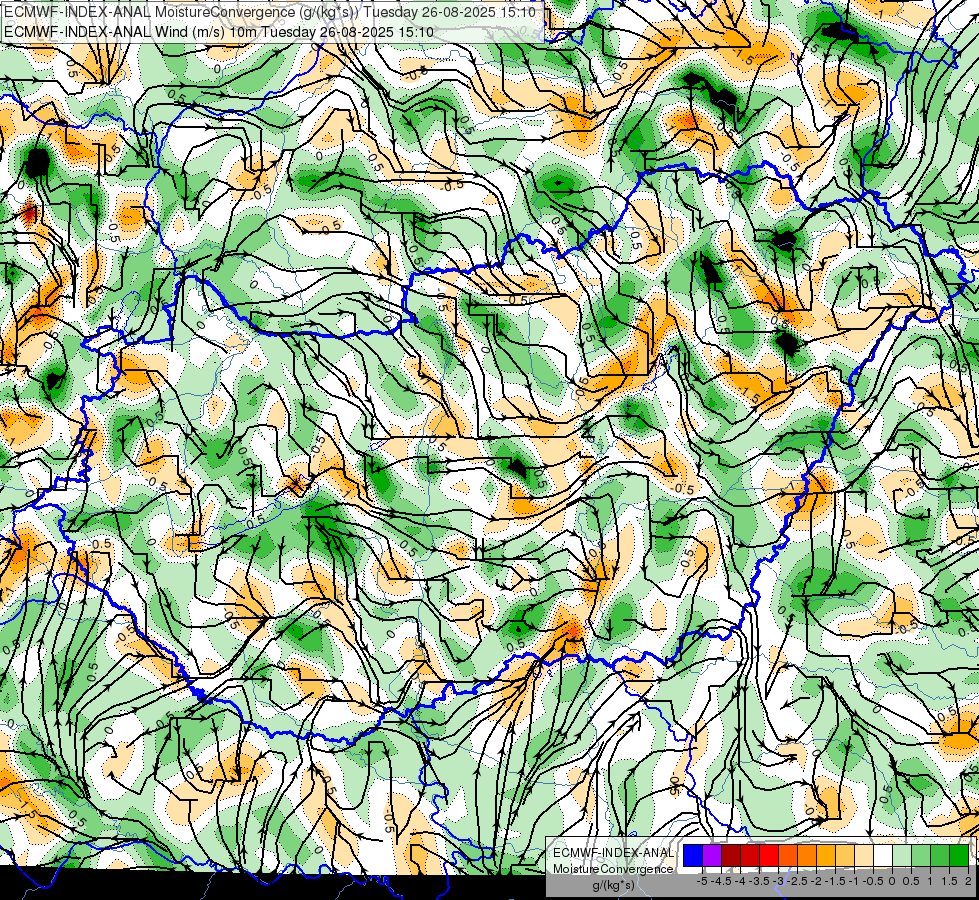Click the '-0.5' tick label on legend
This screenshot has width=979, height=900.
pos(873,881)
